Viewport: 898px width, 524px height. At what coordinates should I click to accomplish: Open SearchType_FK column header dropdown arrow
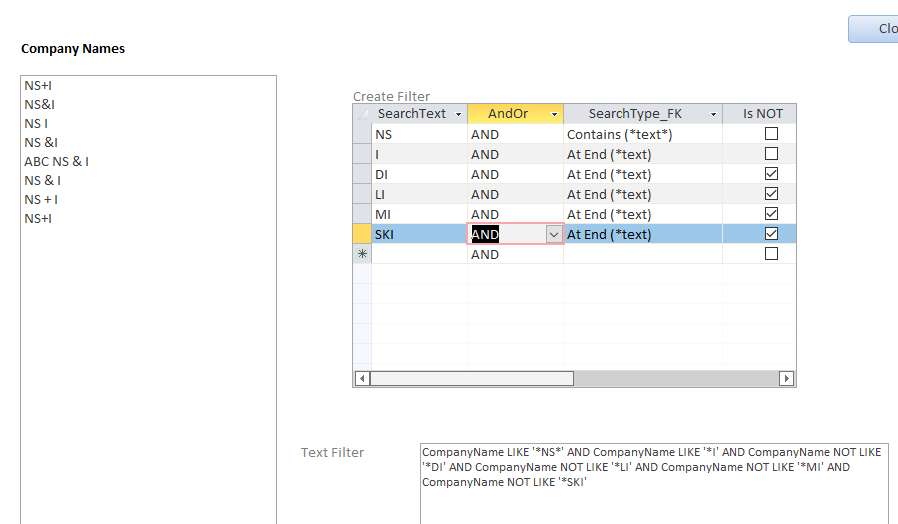(713, 115)
